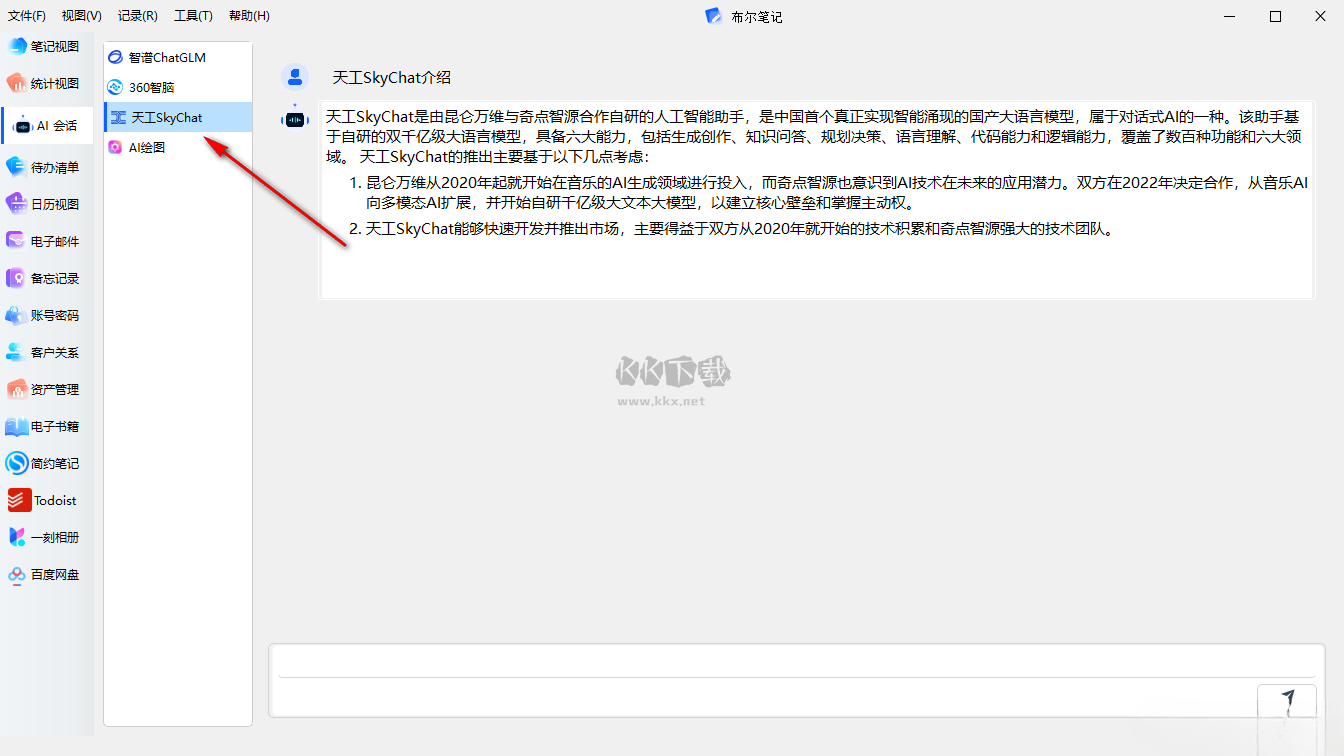Click the 智谱ChatGLM logo icon
The image size is (1344, 756).
pos(115,57)
